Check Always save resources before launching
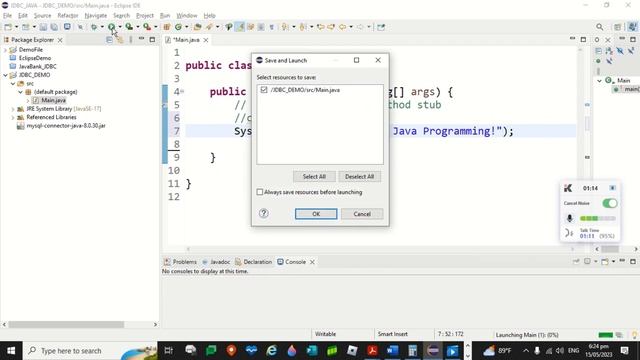Image resolution: width=640 pixels, height=360 pixels. pos(260,192)
